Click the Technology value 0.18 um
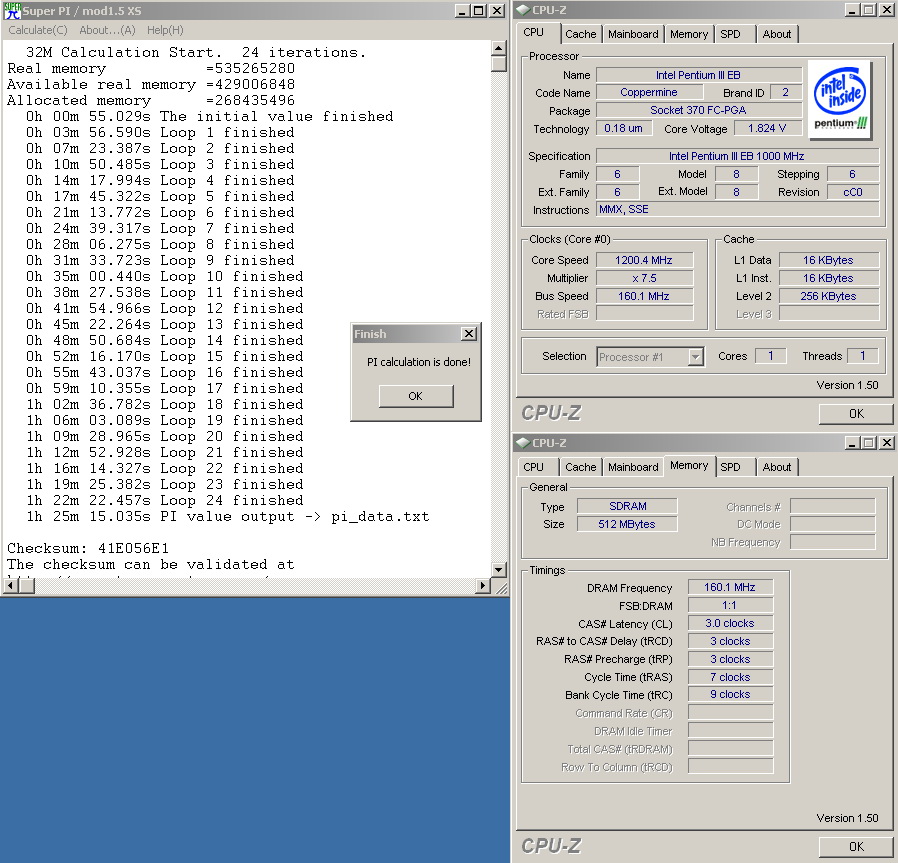Viewport: 898px width, 863px height. pos(624,128)
